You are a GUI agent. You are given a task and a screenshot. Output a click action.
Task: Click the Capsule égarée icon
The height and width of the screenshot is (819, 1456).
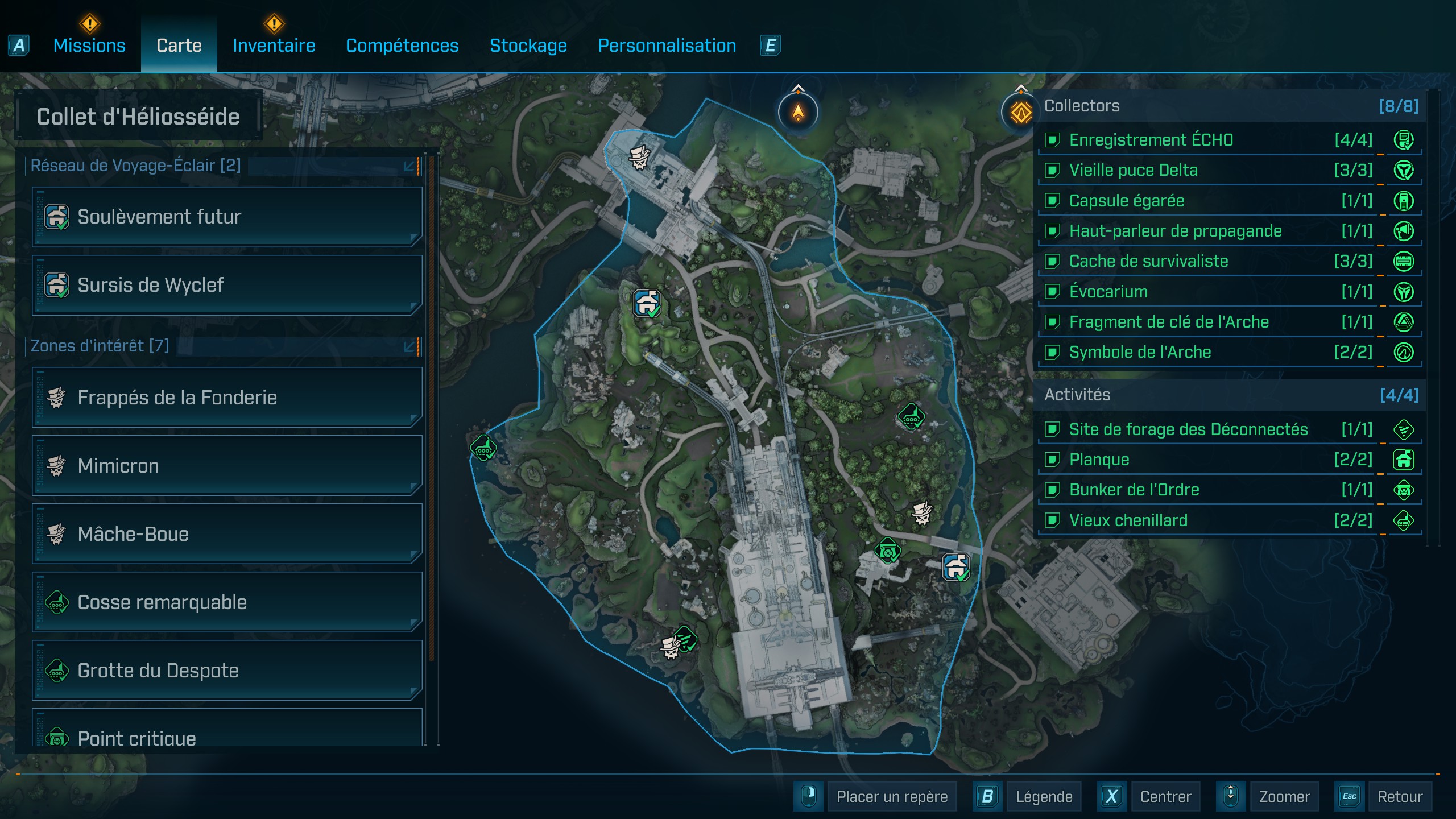(1404, 201)
